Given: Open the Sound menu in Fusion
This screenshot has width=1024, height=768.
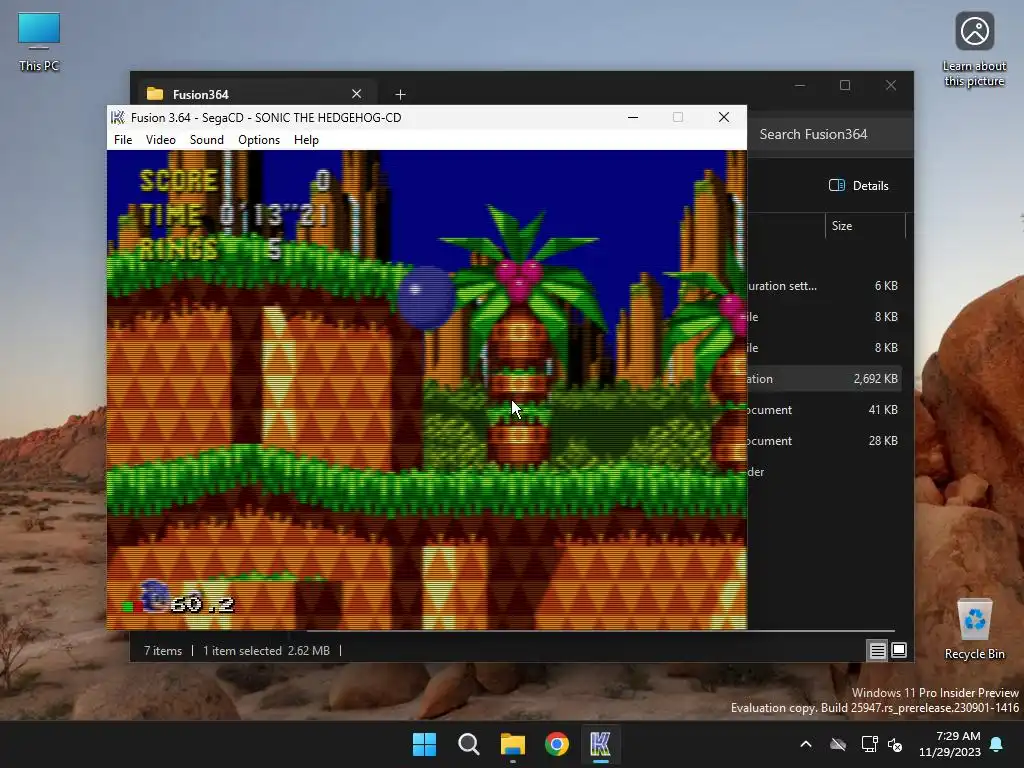Looking at the screenshot, I should click(206, 140).
